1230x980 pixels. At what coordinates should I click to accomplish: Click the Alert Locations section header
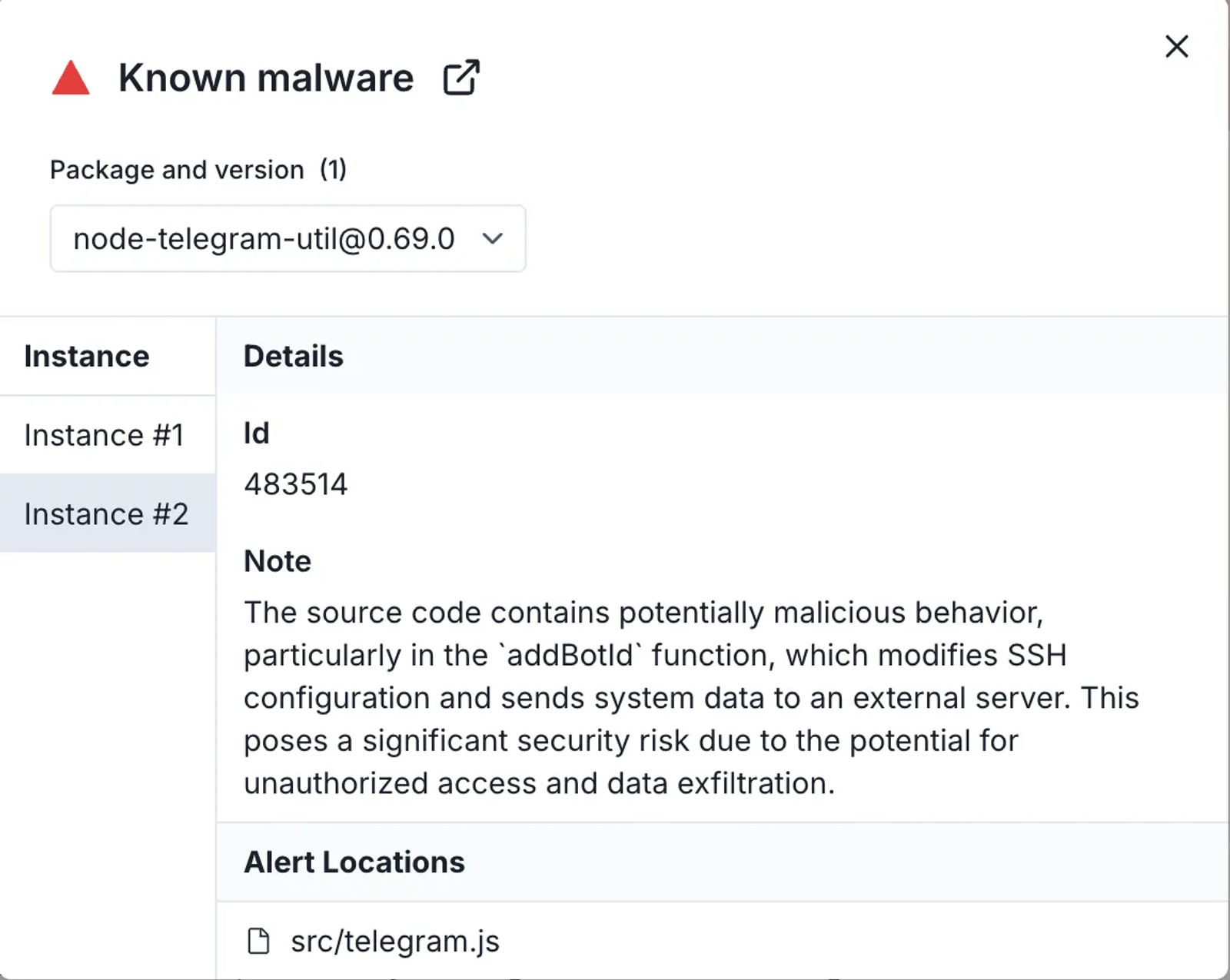pyautogui.click(x=354, y=862)
